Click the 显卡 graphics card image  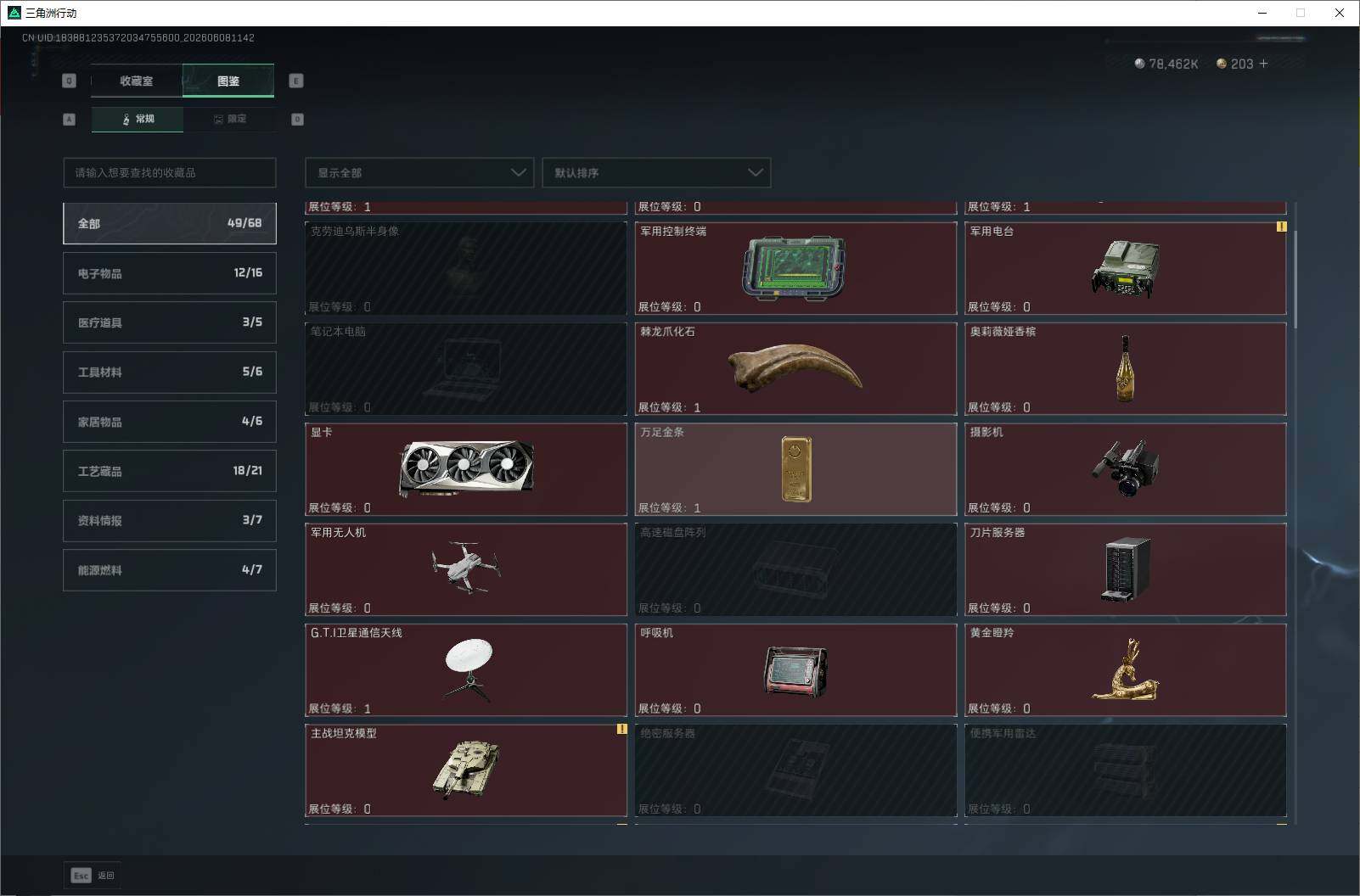(x=466, y=468)
